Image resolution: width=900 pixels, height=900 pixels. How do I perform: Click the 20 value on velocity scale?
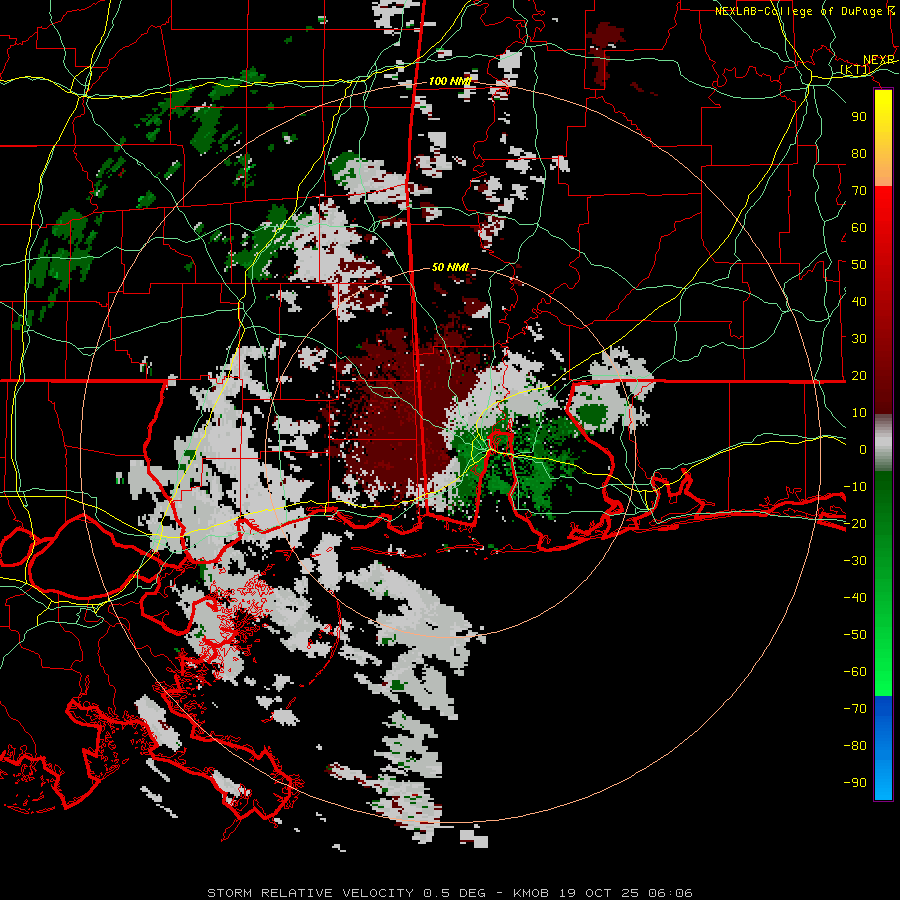(859, 375)
